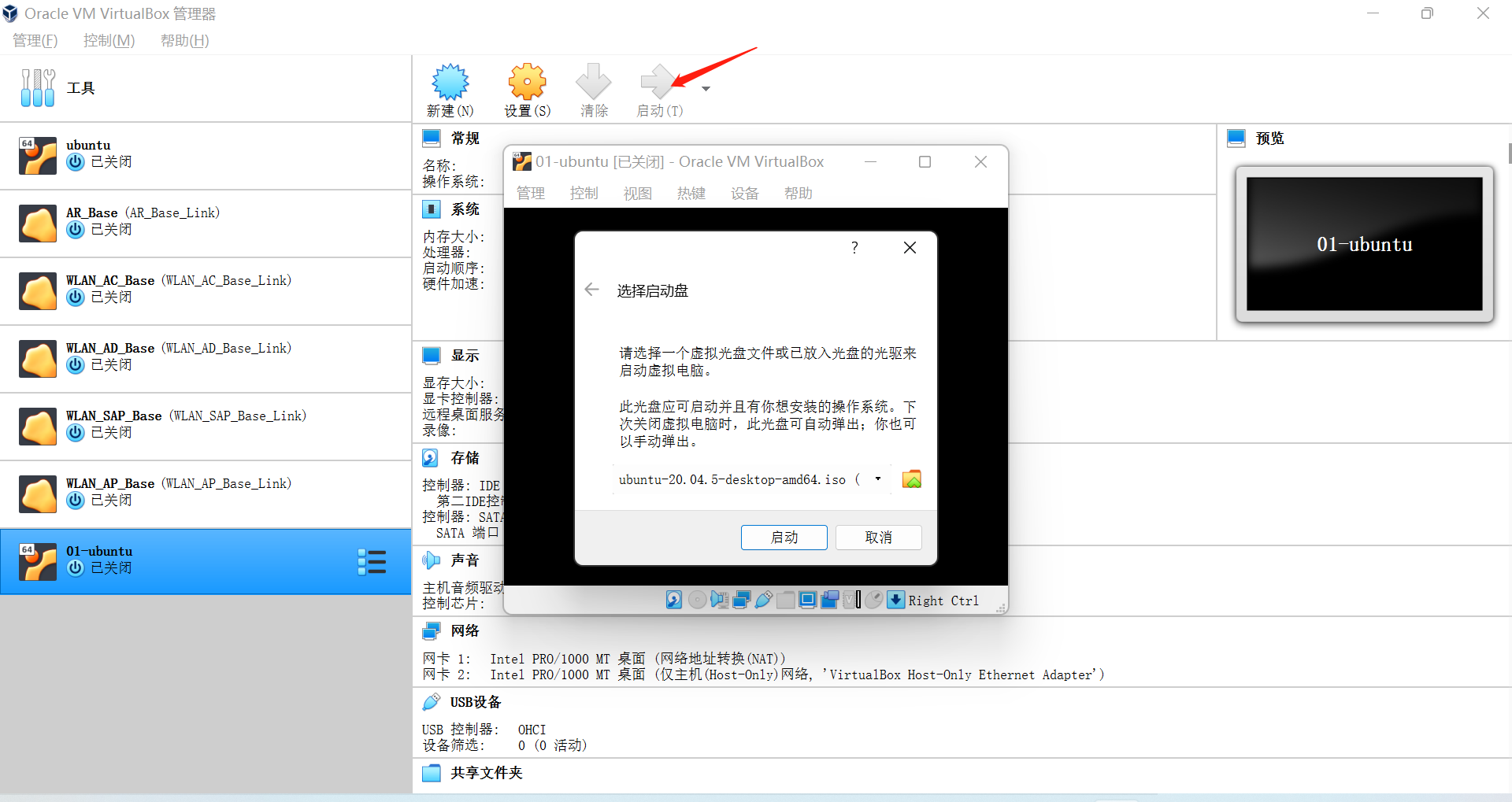1512x802 pixels.
Task: Select the AR_Base virtual machine
Action: (205, 224)
